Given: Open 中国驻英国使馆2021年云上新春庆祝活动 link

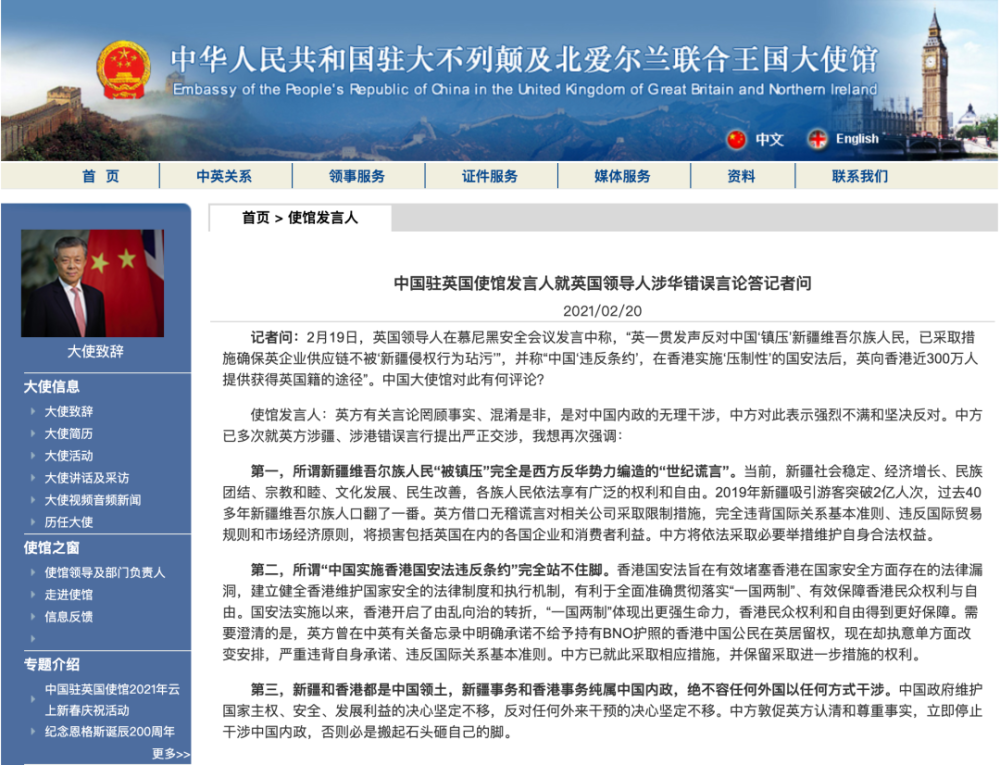Looking at the screenshot, I should click(112, 700).
